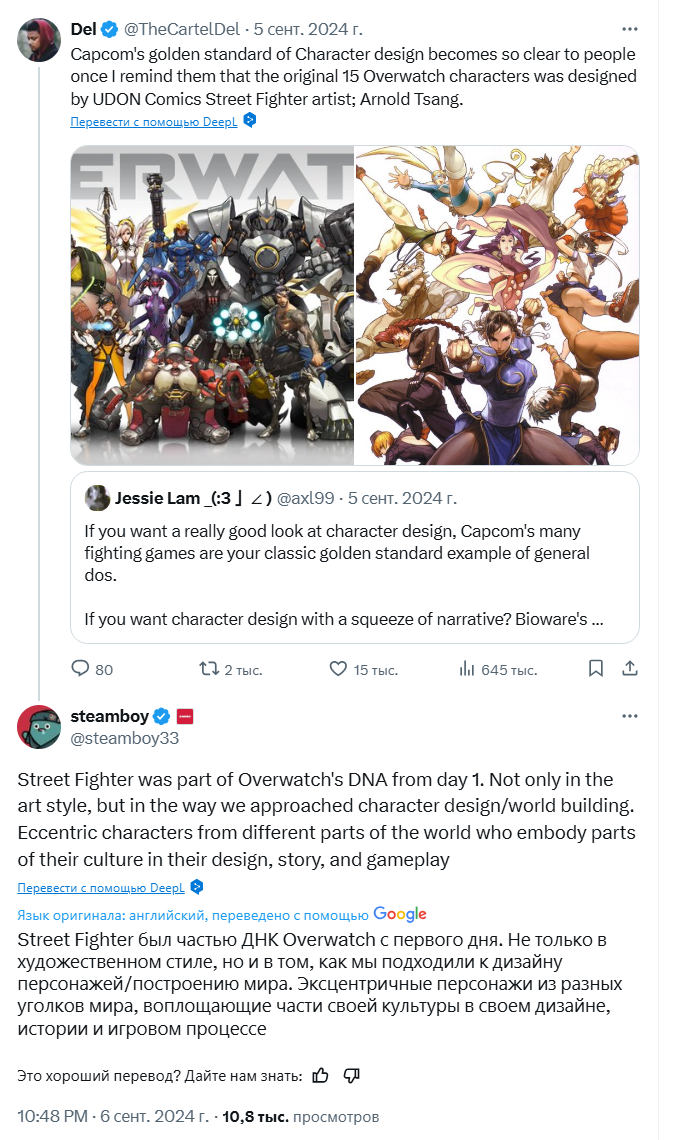677x1140 pixels.
Task: Expand the quoted Jessie Lam tweet
Action: pyautogui.click(x=355, y=558)
